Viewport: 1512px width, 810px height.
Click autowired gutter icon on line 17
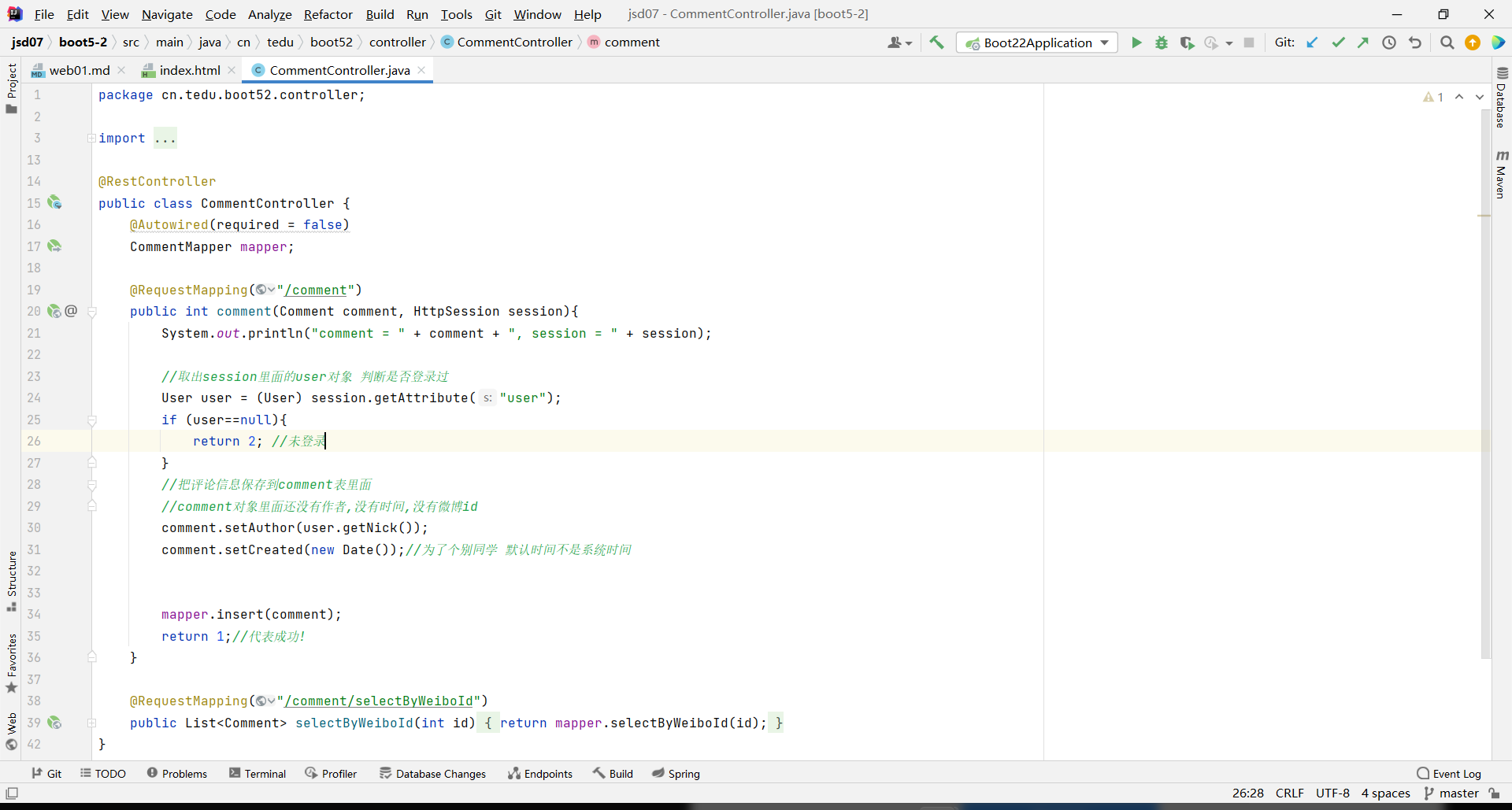point(54,246)
